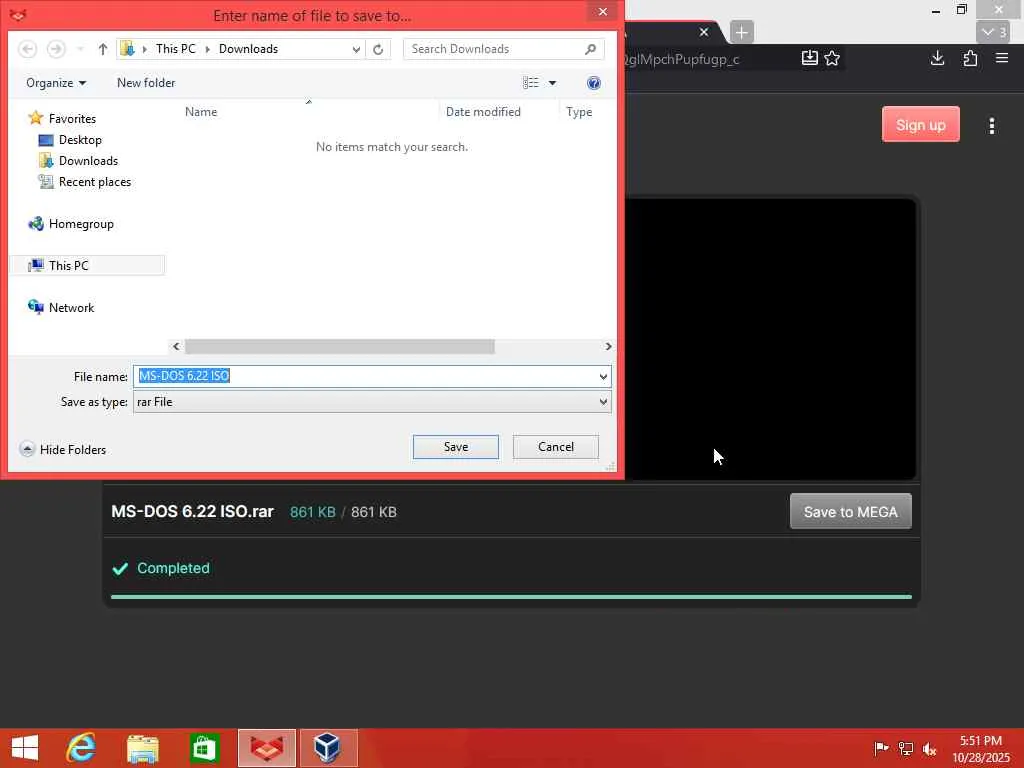Click the Save to MEGA button
This screenshot has width=1024, height=768.
pos(850,512)
